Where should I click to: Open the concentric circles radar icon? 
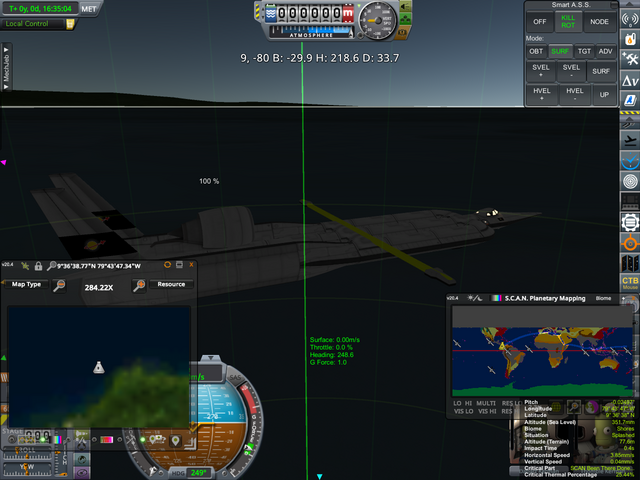pos(630,181)
